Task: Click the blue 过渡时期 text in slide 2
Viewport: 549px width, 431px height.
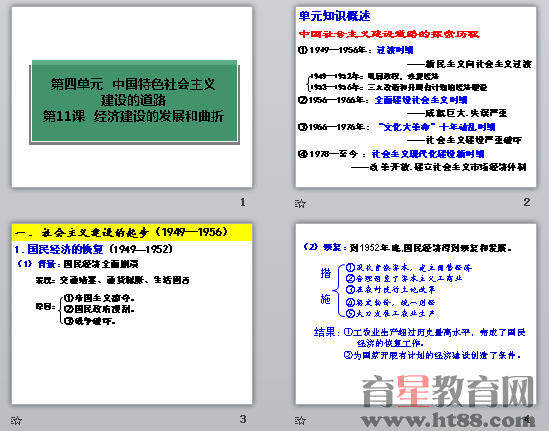Action: click(x=395, y=50)
